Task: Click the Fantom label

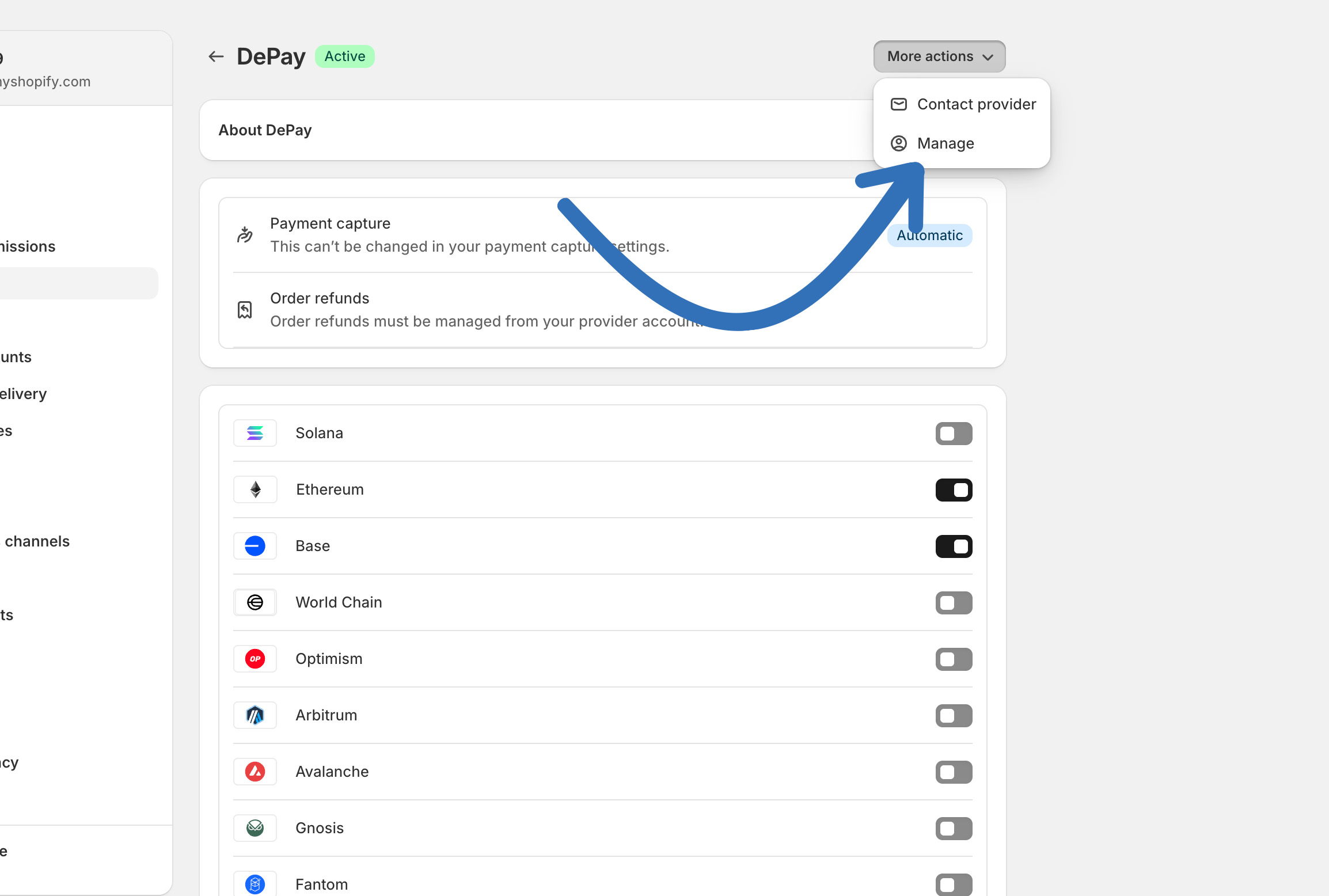Action: pyautogui.click(x=322, y=884)
